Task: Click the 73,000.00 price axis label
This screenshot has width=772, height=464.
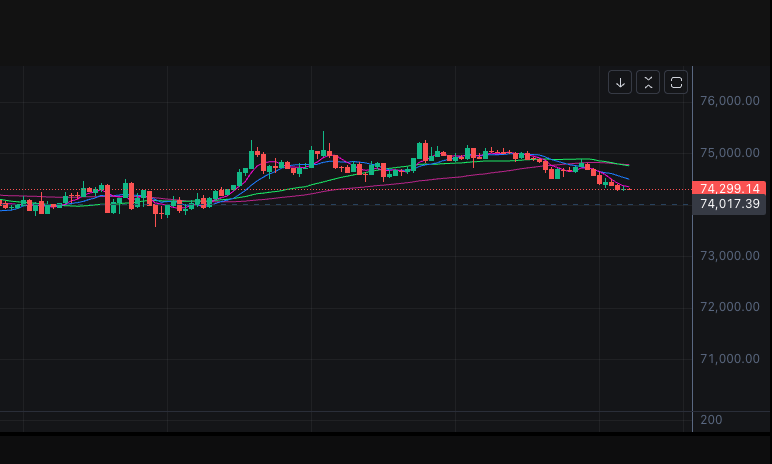Action: tap(730, 256)
